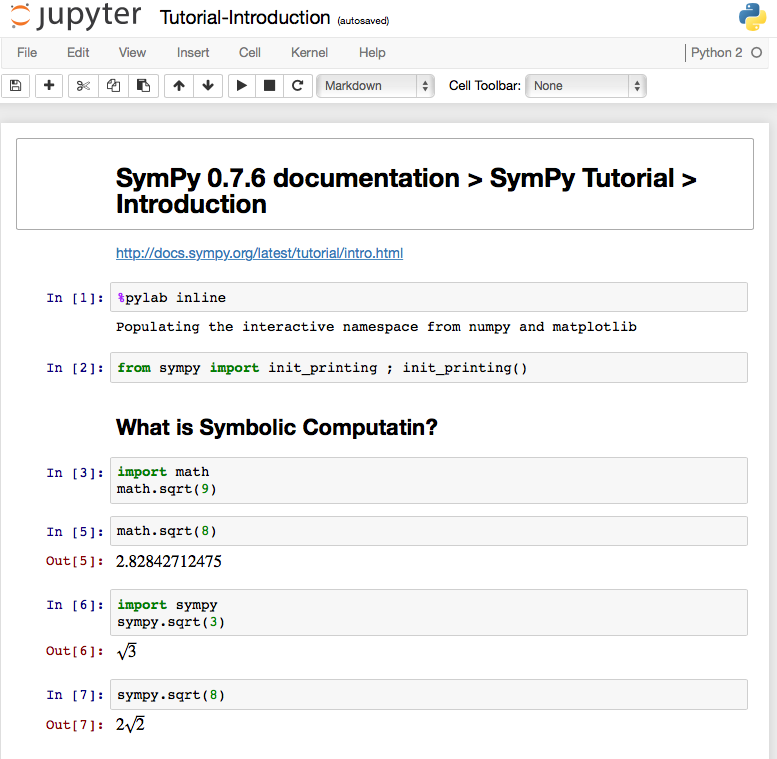This screenshot has width=777, height=759.
Task: Move selected cell down
Action: (208, 86)
